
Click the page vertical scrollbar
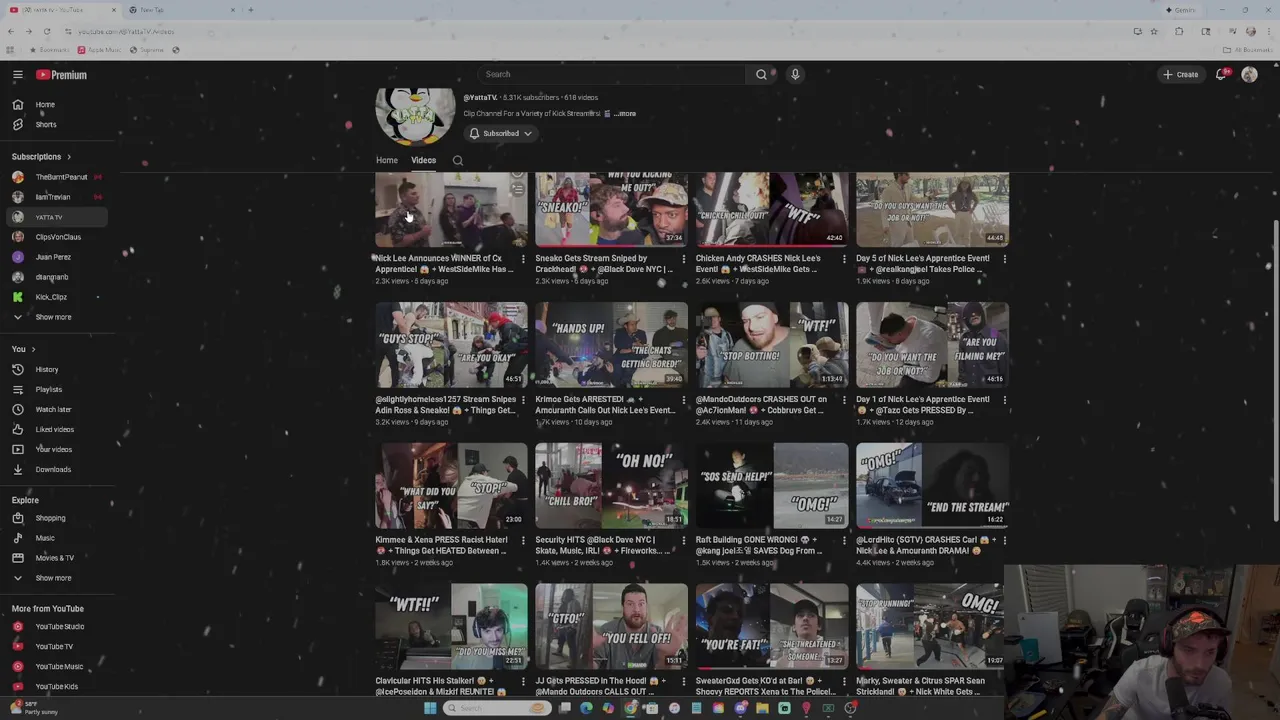pos(1275,370)
